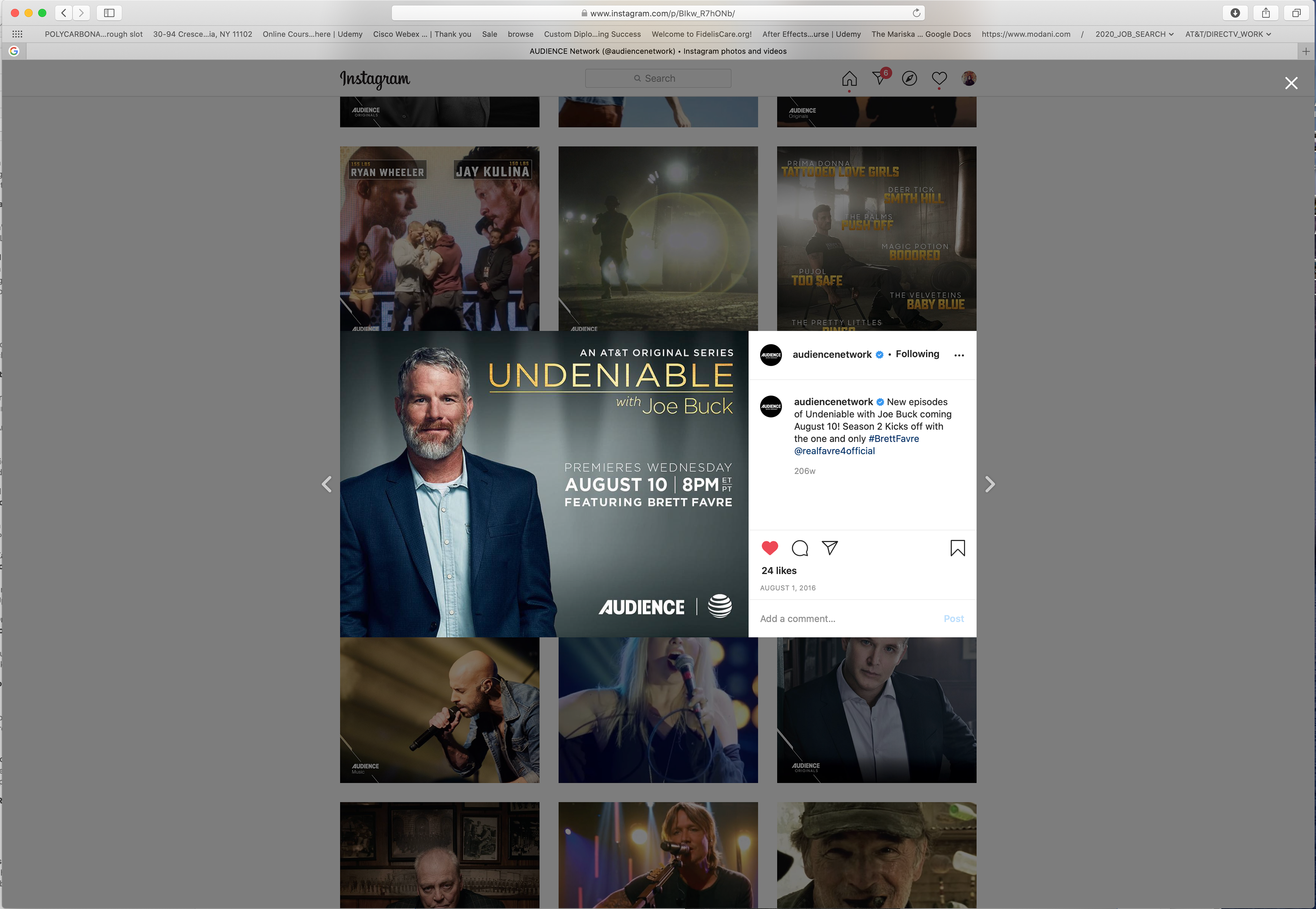Click Safari forward navigation arrow

point(82,13)
